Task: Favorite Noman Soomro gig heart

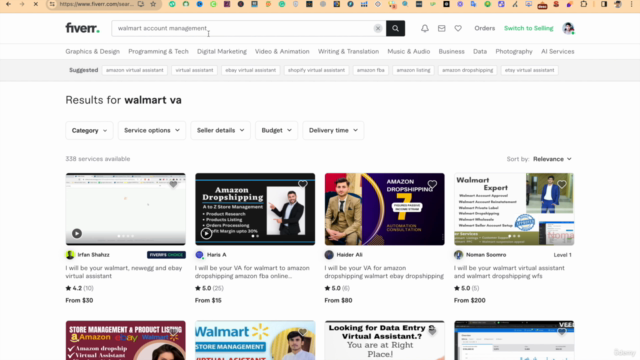Action: coord(562,184)
